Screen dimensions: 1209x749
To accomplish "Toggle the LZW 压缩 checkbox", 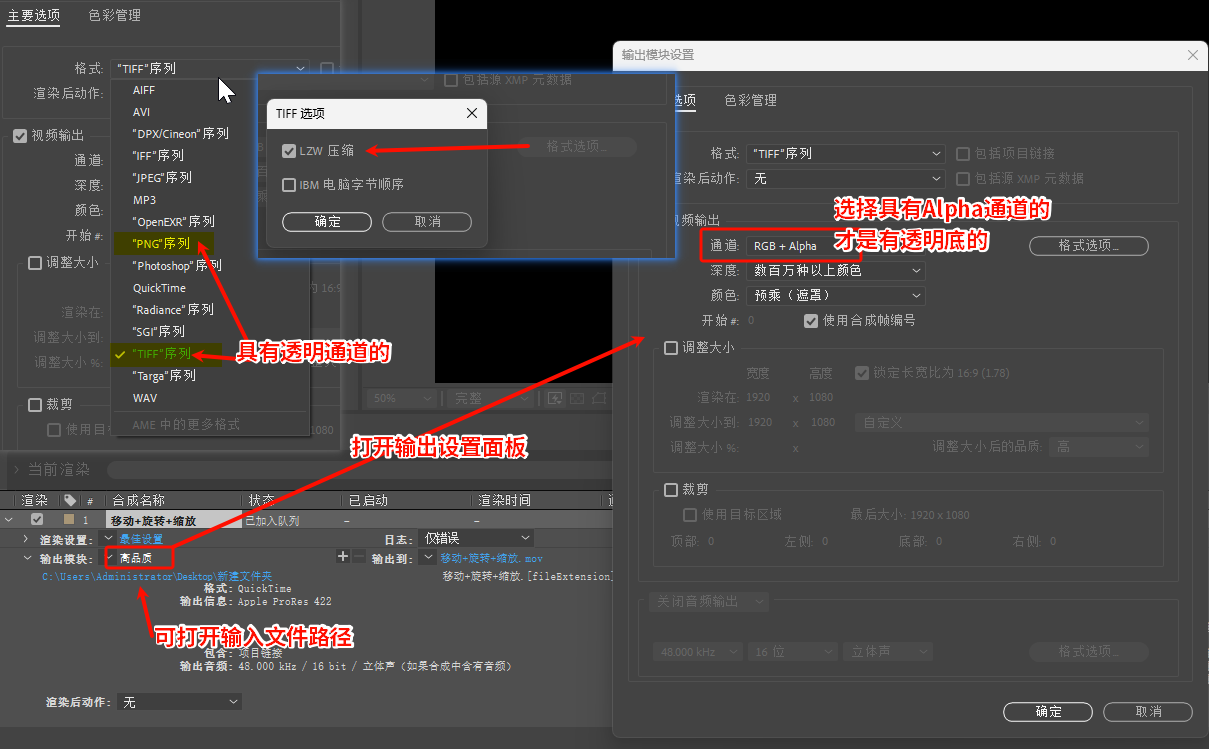I will (289, 151).
